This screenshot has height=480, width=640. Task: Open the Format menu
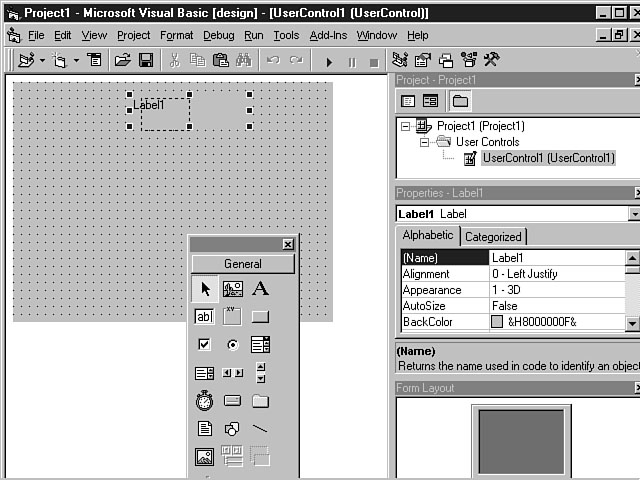tap(176, 35)
